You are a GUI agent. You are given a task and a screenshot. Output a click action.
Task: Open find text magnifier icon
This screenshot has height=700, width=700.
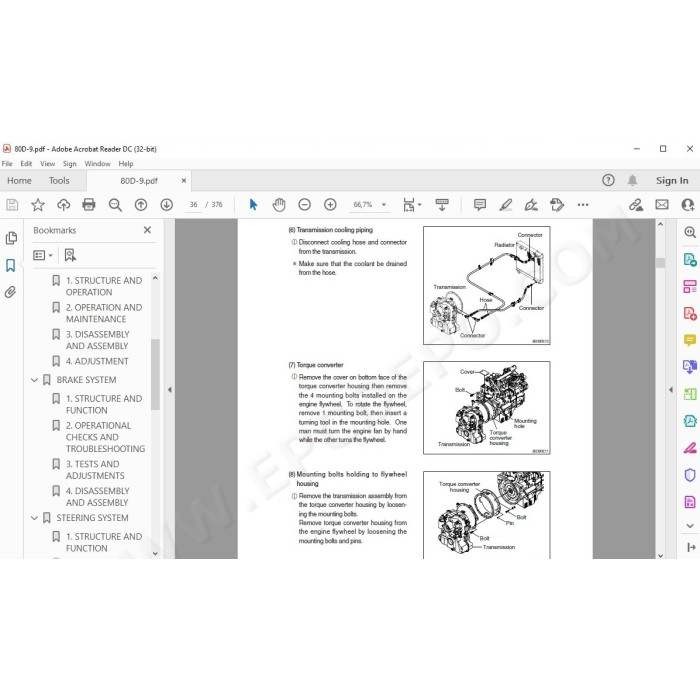(115, 205)
